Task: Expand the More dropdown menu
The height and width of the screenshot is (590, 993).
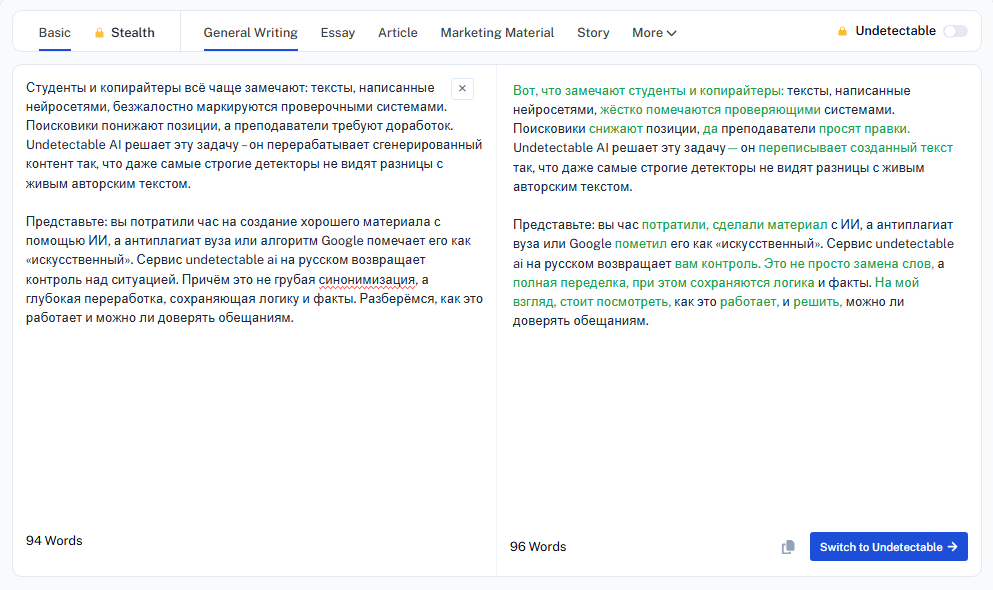Action: tap(654, 33)
